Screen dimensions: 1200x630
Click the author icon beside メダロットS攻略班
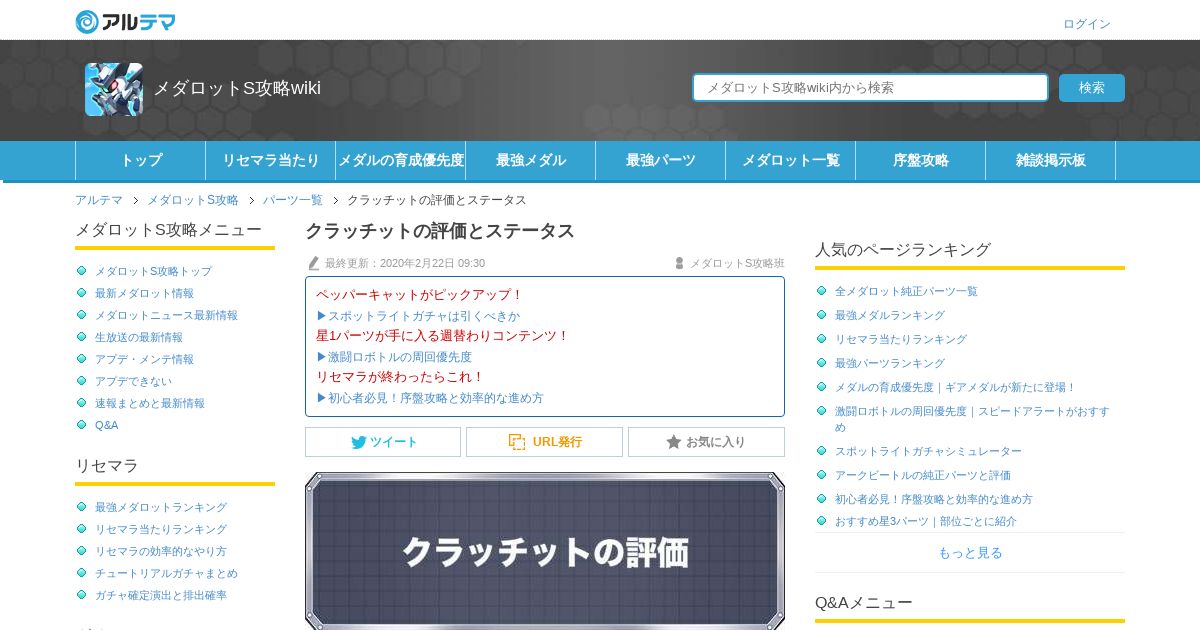coord(679,263)
